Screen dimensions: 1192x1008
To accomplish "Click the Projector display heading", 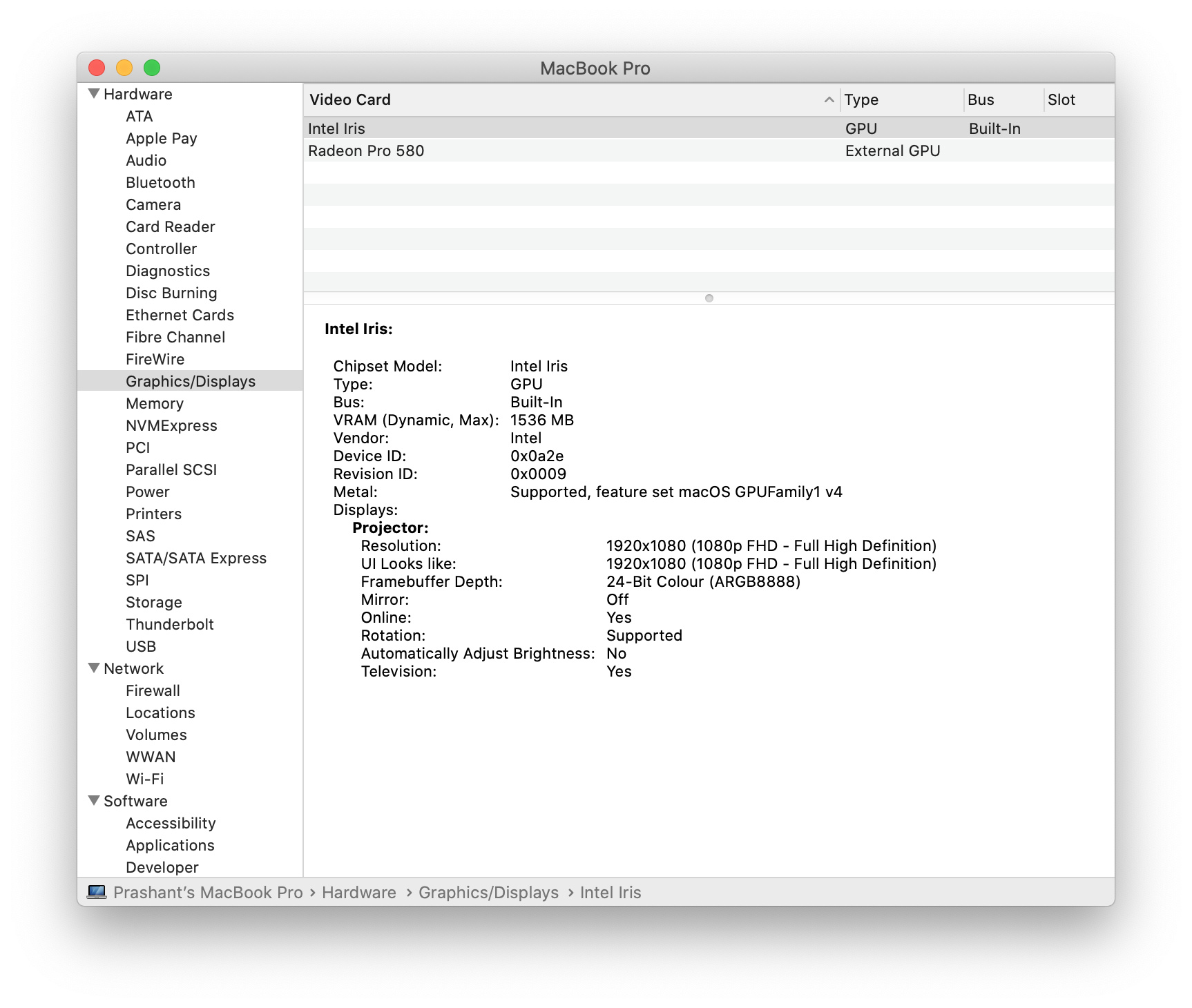I will 390,527.
